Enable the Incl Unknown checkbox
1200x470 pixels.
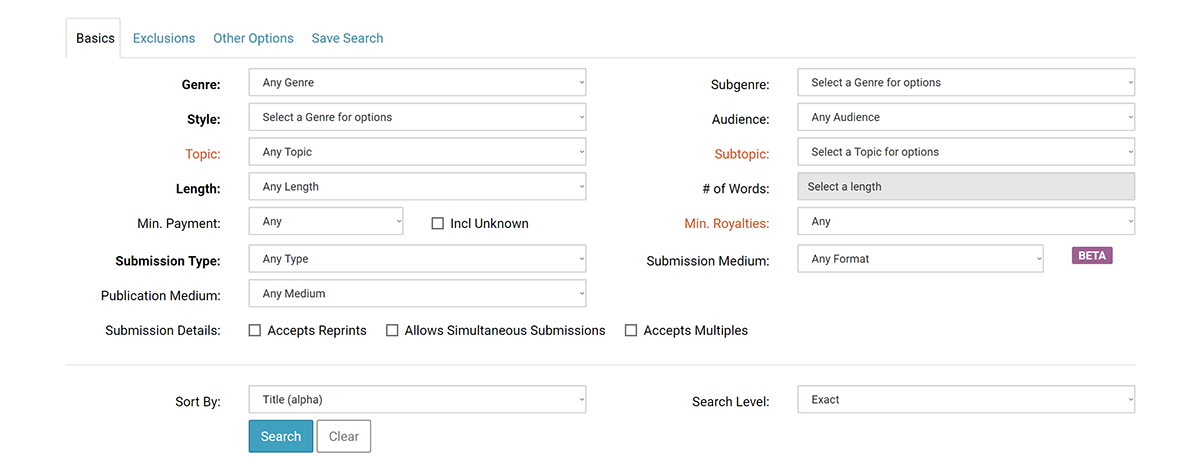coord(437,223)
